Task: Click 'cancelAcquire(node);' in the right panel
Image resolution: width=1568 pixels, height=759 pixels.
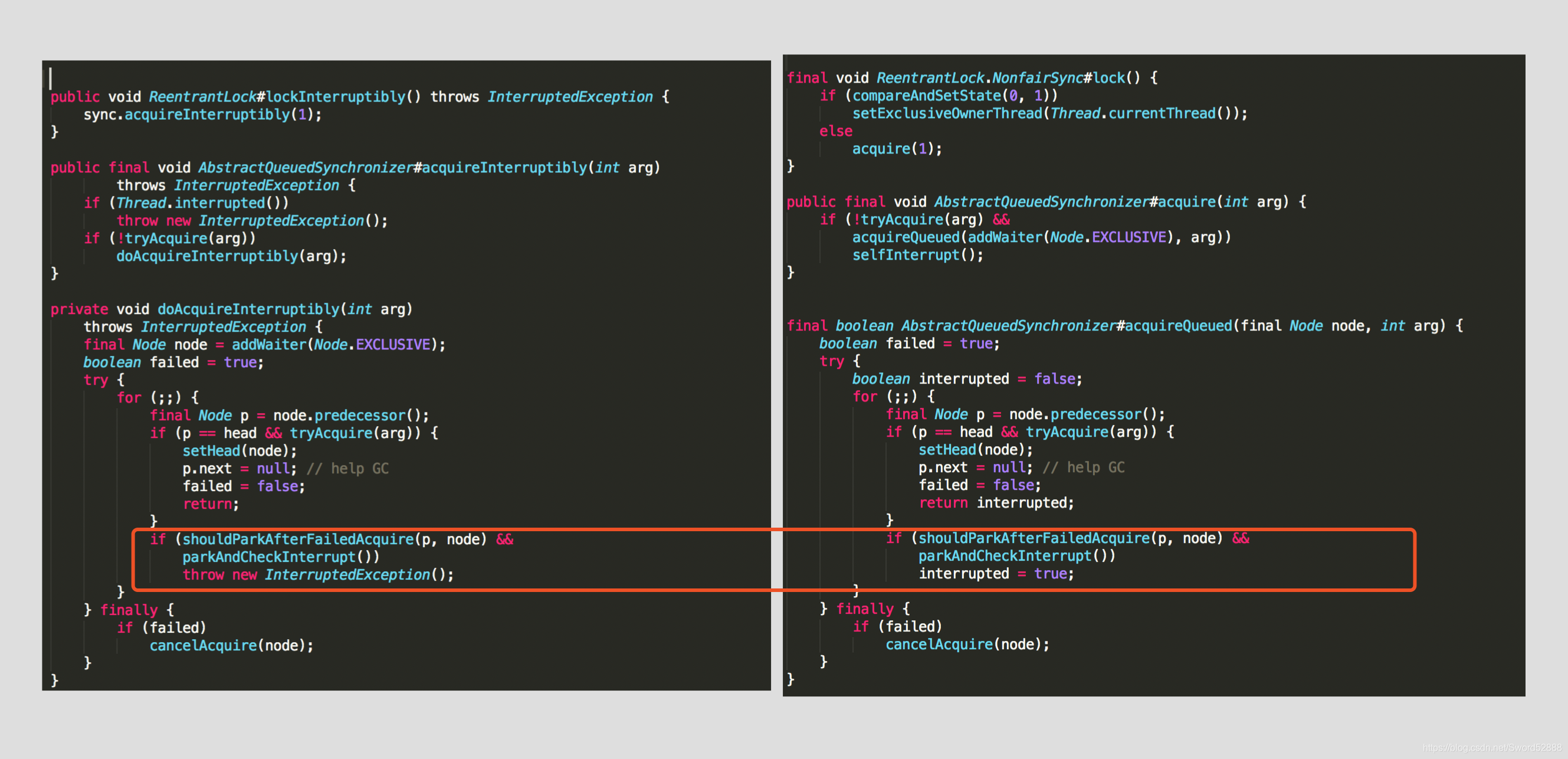Action: pyautogui.click(x=967, y=644)
